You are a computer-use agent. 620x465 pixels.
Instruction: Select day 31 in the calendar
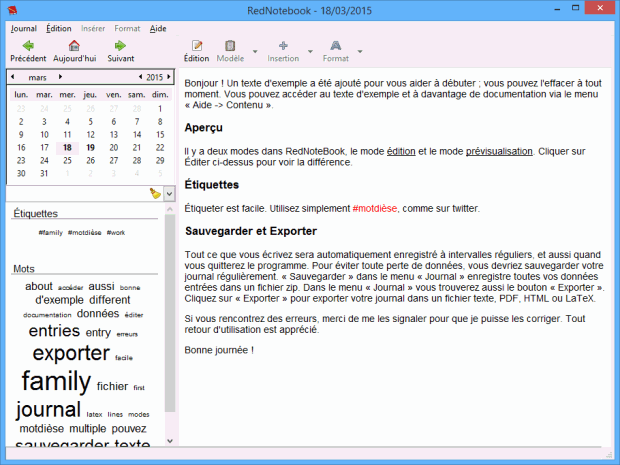click(44, 173)
